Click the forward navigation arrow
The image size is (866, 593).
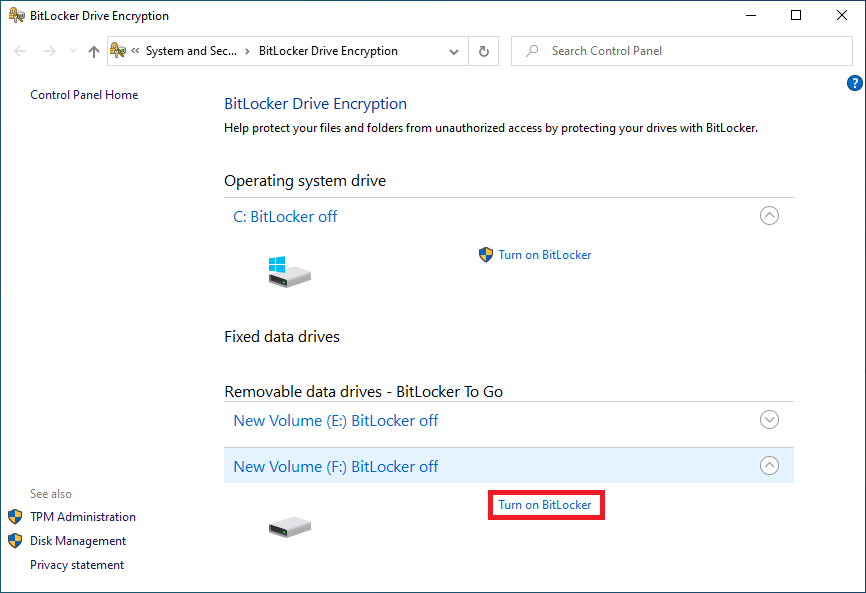50,51
